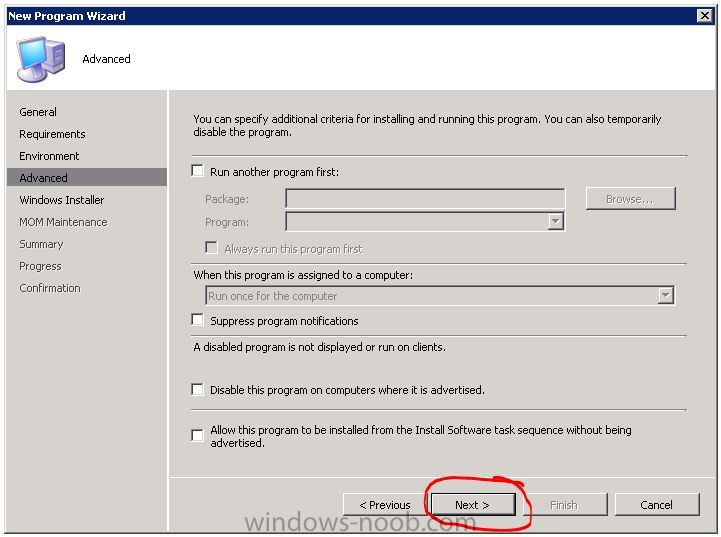
Task: Click the 'Package:' label
Action: (x=227, y=199)
